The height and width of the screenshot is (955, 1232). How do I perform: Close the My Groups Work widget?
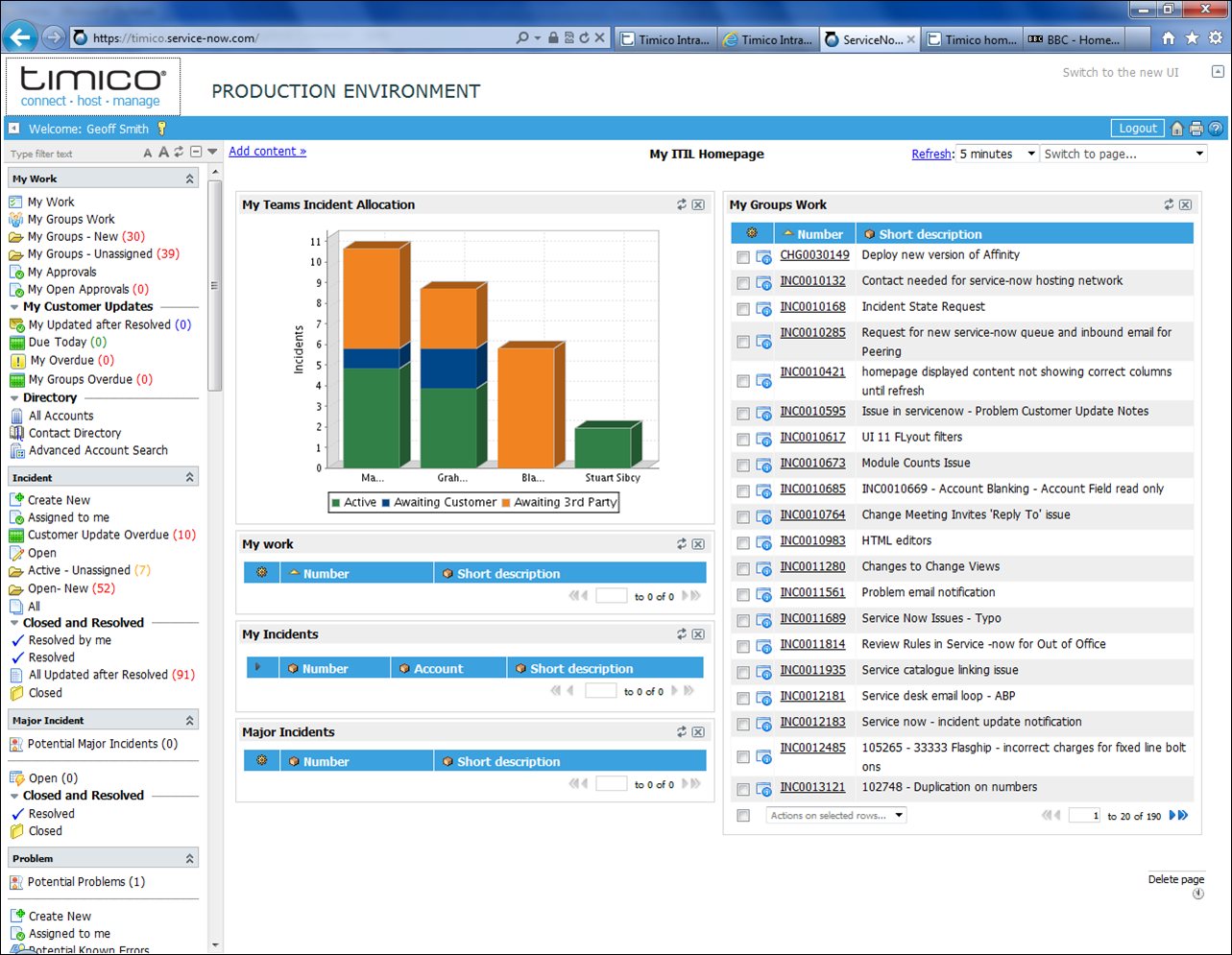1186,204
